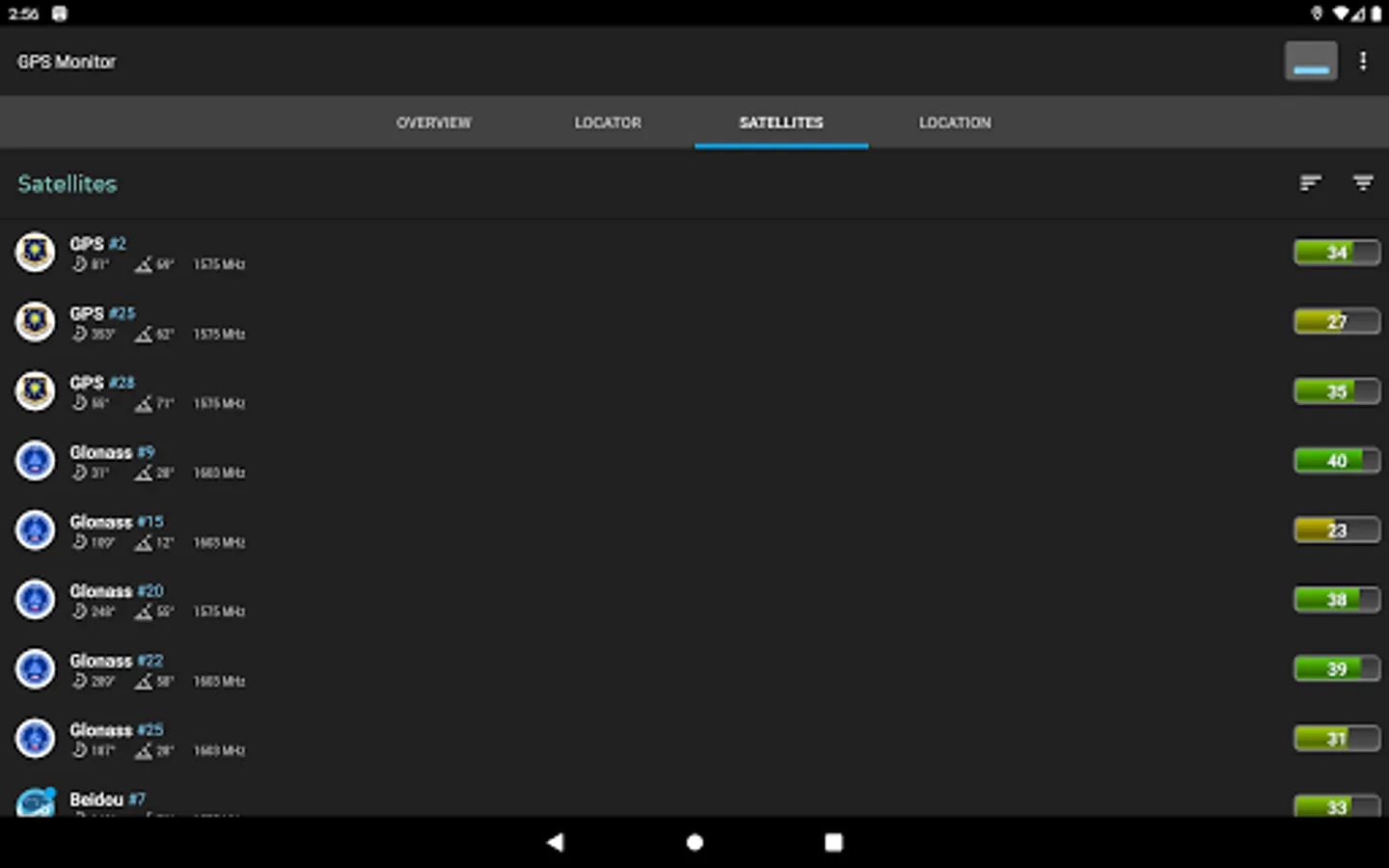Select the Satellites tab
The width and height of the screenshot is (1389, 868).
(781, 122)
